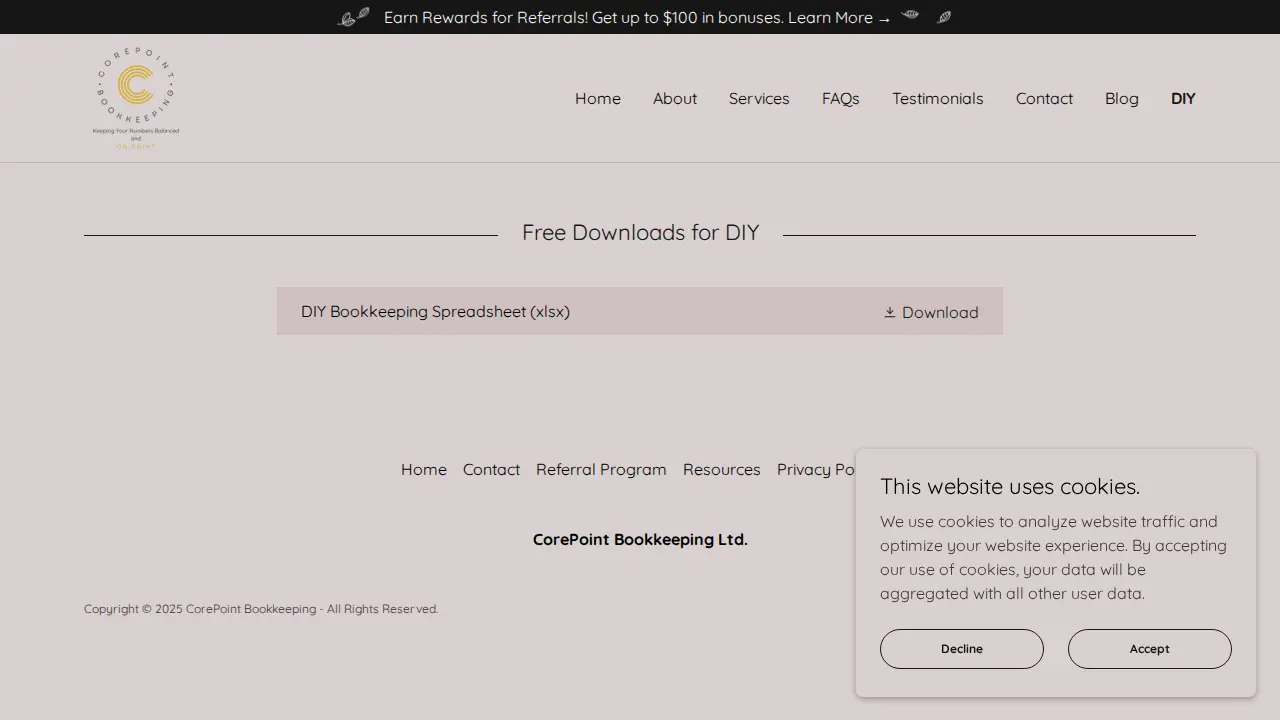1280x720 pixels.
Task: Open the Services page
Action: pyautogui.click(x=759, y=98)
